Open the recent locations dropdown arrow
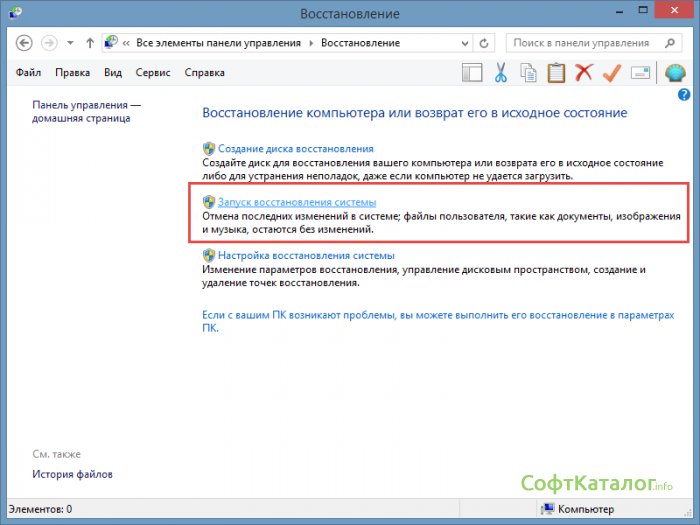Viewport: 700px width, 525px height. 70,43
